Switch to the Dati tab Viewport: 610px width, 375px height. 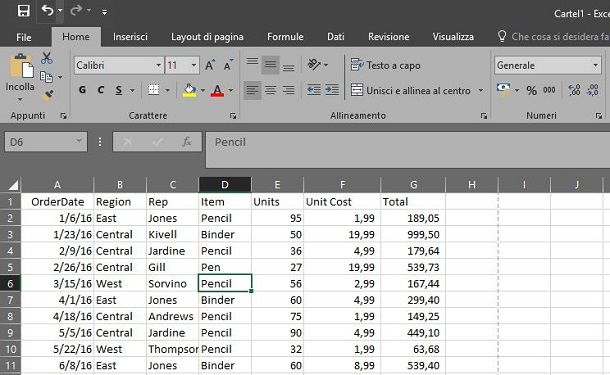click(x=335, y=37)
